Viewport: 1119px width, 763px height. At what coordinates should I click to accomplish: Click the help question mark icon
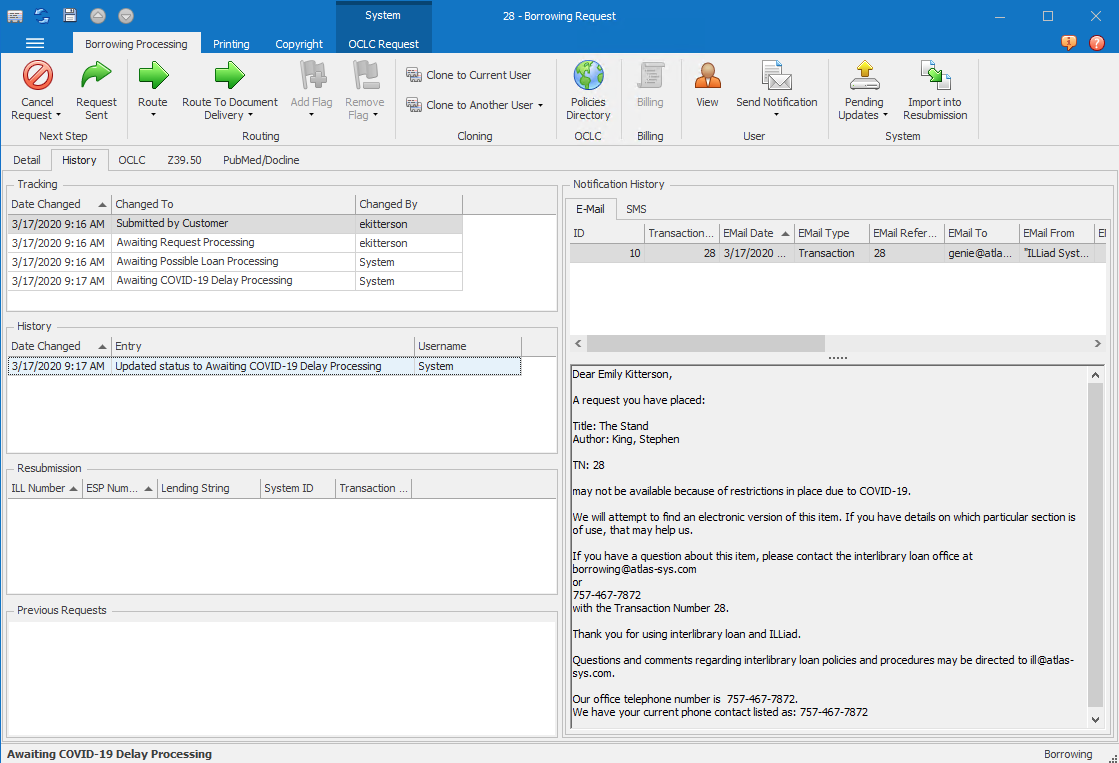point(1097,43)
